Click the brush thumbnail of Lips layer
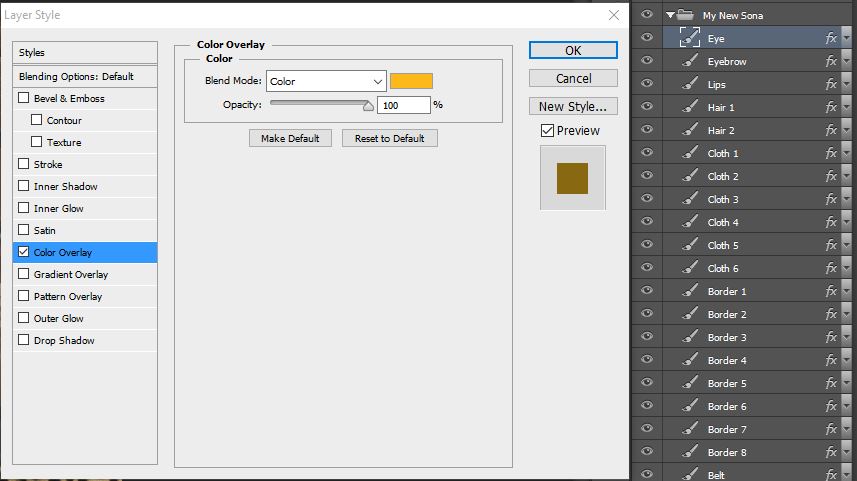857x481 pixels. (x=690, y=85)
